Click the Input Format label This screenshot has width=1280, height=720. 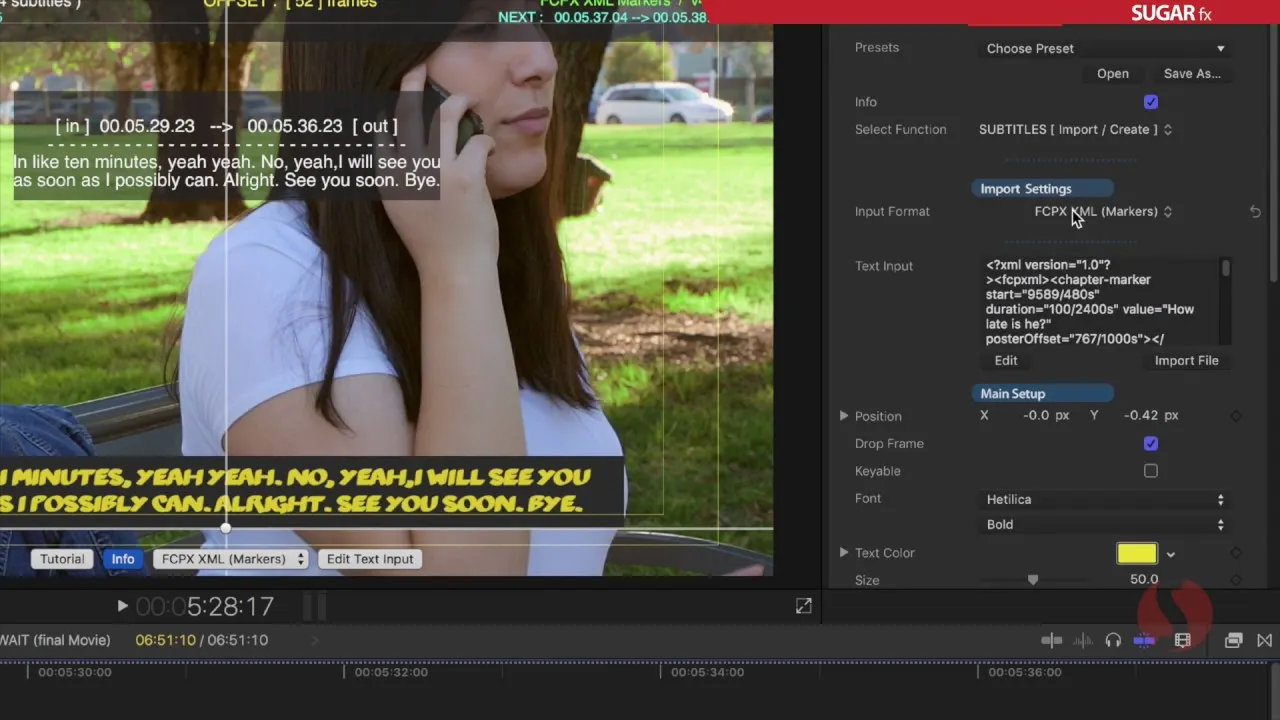(892, 212)
